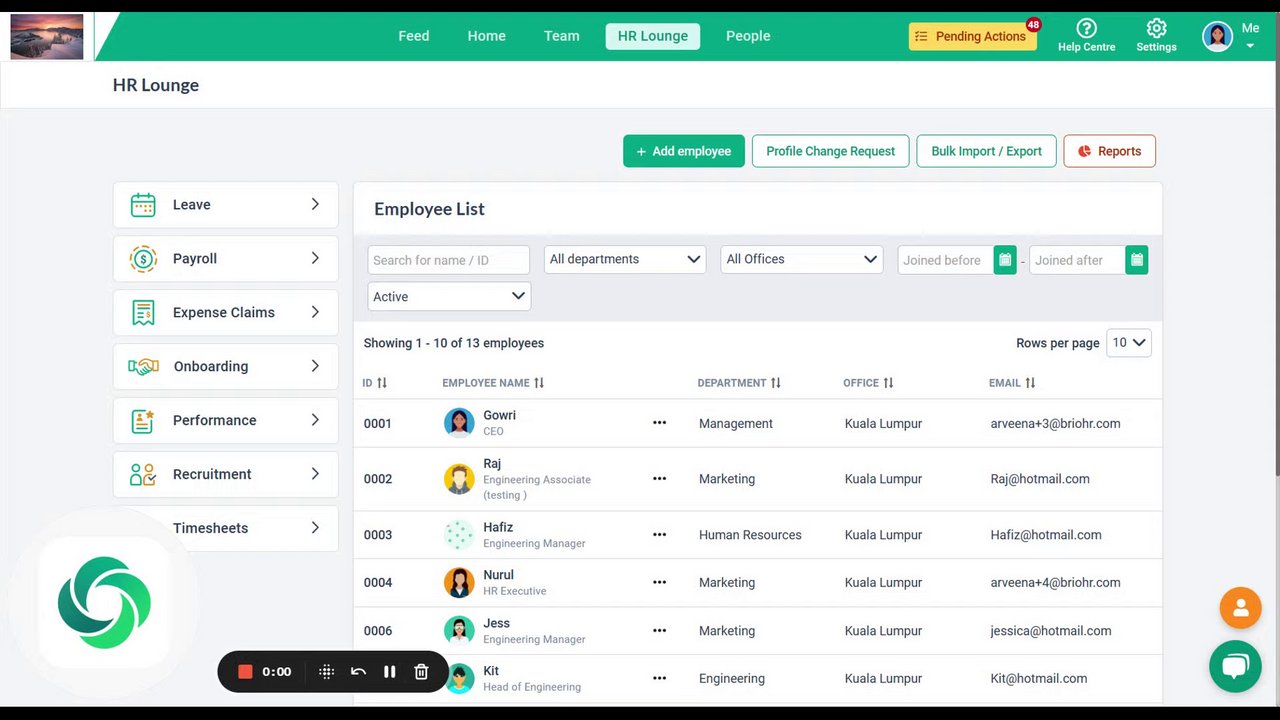Click the Human Resources department cell
The width and height of the screenshot is (1280, 720).
(750, 535)
